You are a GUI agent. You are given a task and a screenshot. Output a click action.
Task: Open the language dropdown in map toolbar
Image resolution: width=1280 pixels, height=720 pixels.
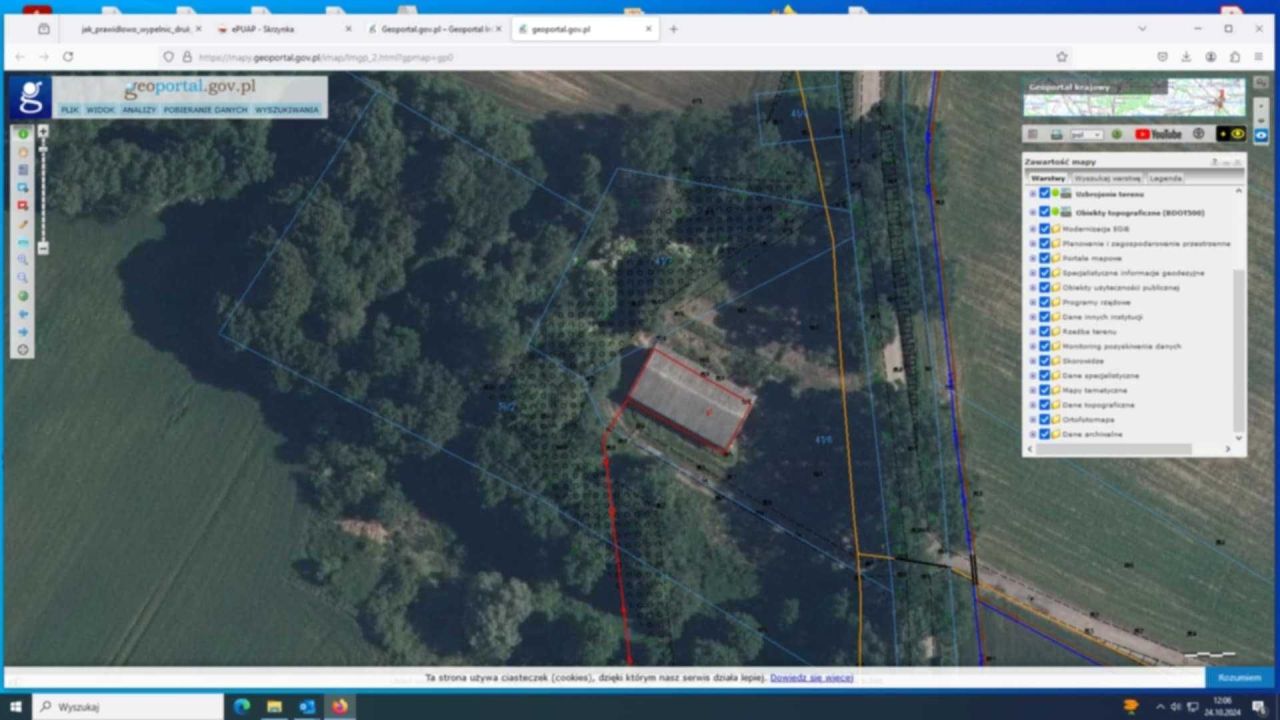point(1086,134)
